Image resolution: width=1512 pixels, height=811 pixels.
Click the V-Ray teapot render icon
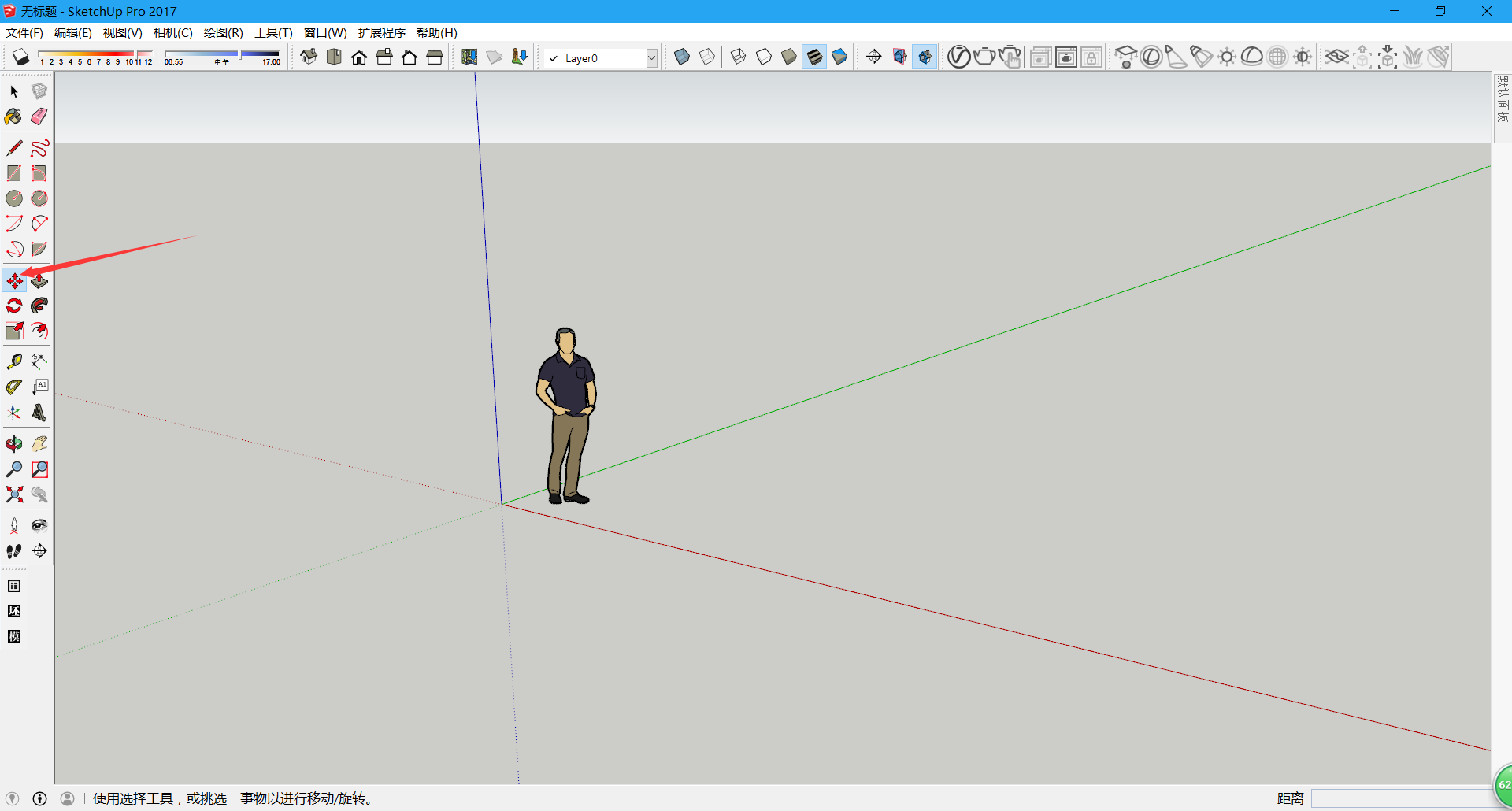pyautogui.click(x=984, y=57)
